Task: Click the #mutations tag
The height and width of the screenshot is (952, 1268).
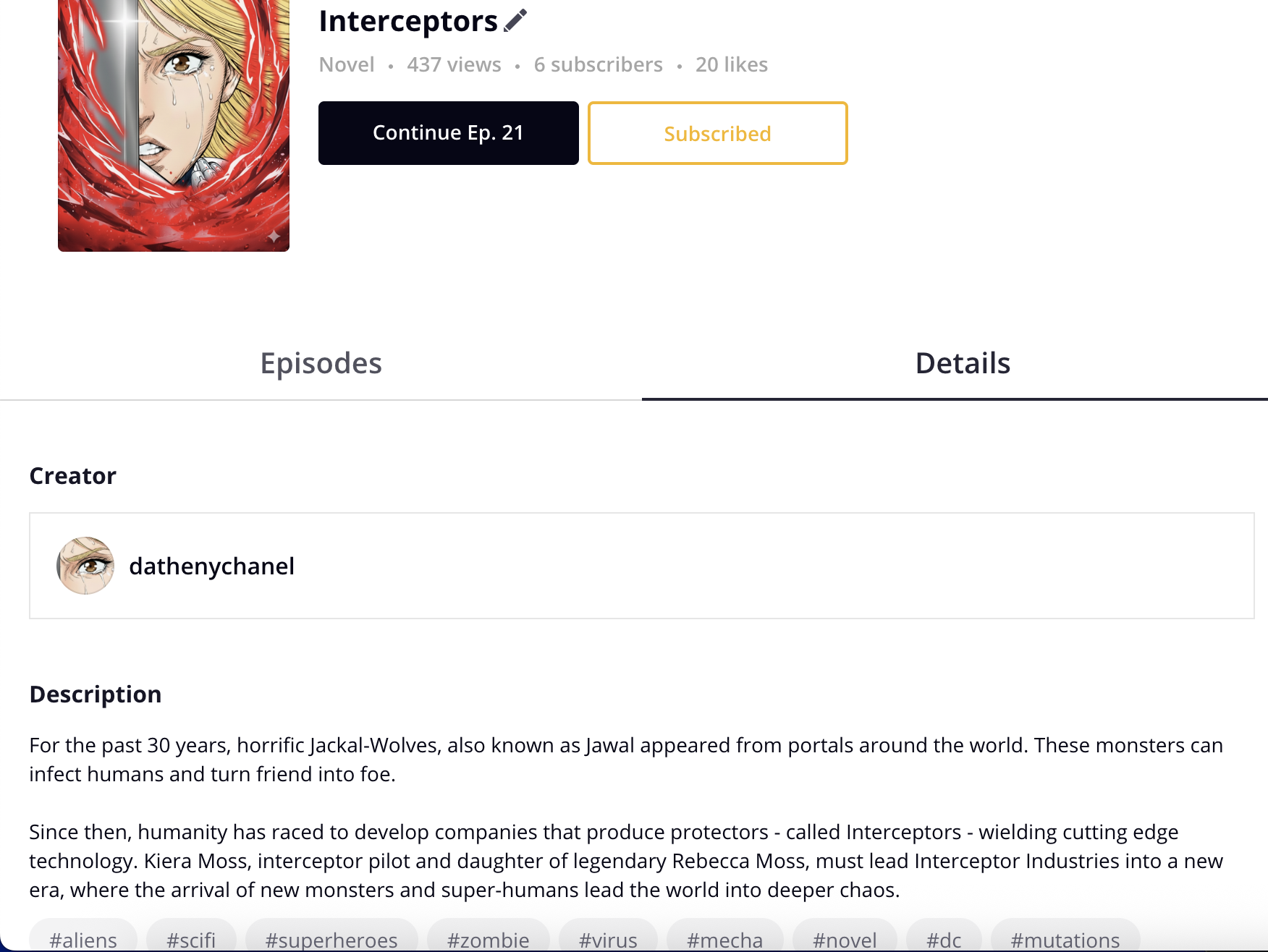Action: point(1065,939)
